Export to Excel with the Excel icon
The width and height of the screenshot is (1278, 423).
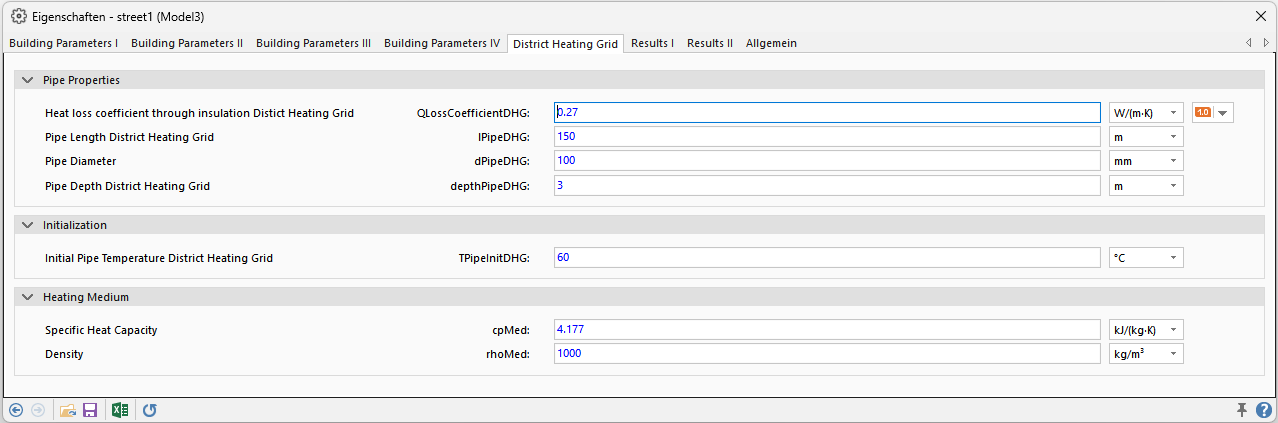pyautogui.click(x=120, y=410)
